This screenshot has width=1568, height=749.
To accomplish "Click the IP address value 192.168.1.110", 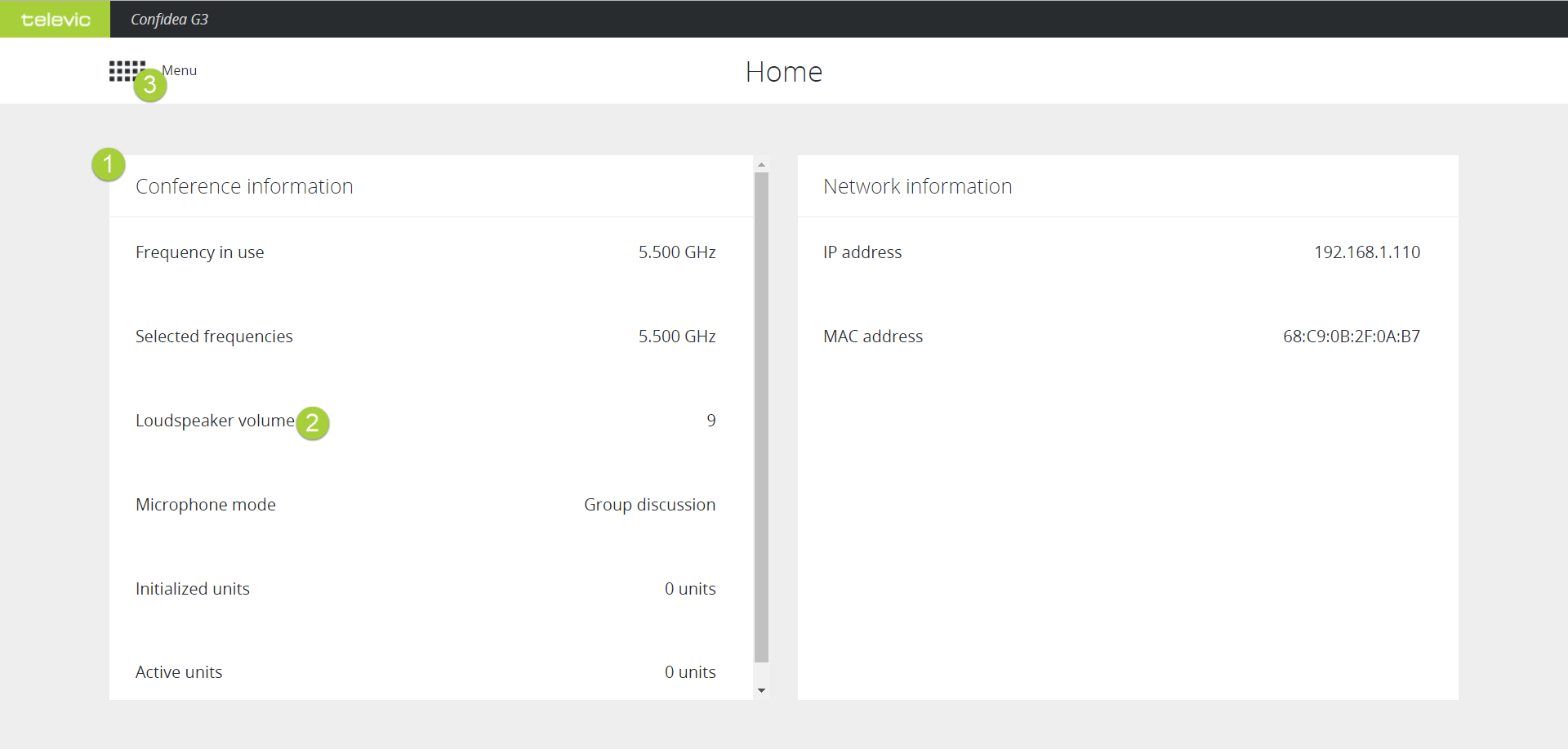I will pyautogui.click(x=1366, y=252).
